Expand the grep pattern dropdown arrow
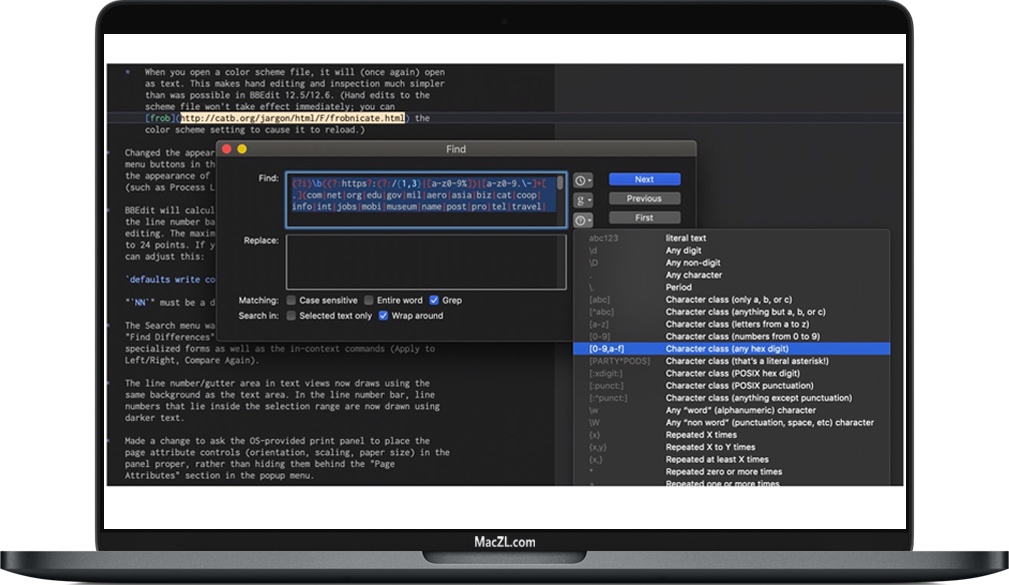The width and height of the screenshot is (1009, 585). pyautogui.click(x=590, y=199)
